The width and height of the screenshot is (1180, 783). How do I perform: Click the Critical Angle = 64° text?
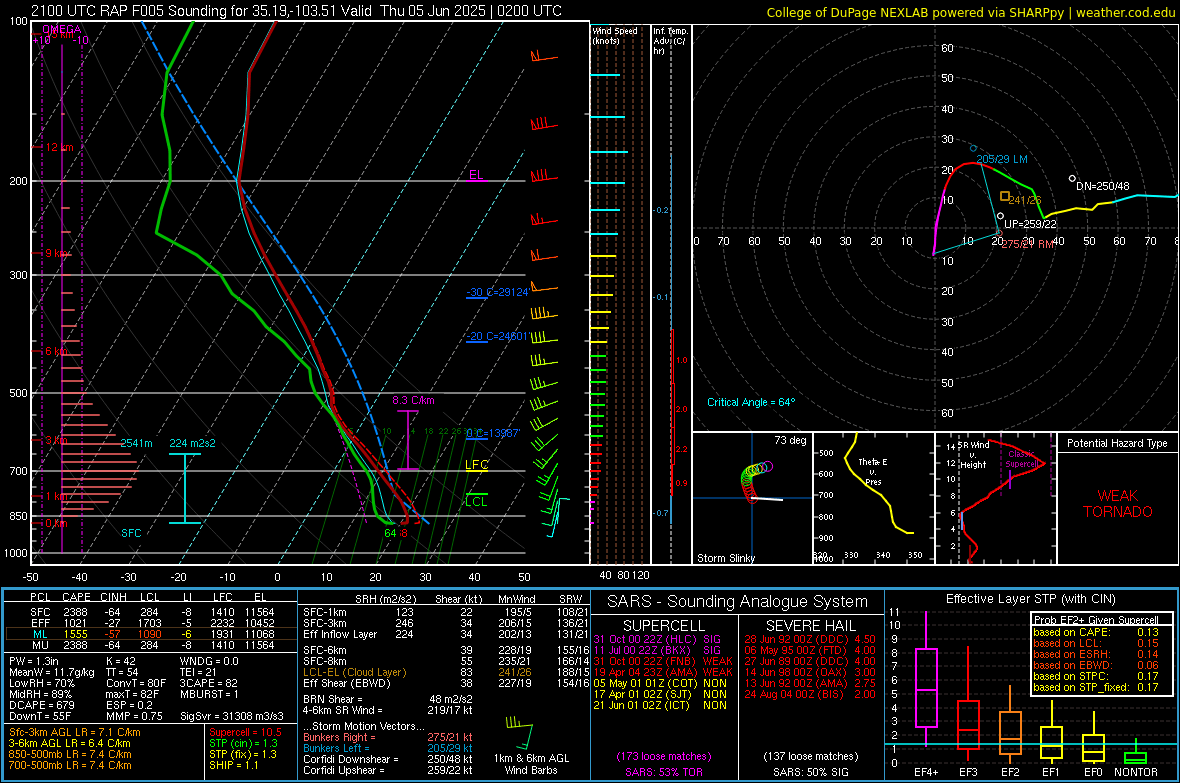pyautogui.click(x=751, y=403)
